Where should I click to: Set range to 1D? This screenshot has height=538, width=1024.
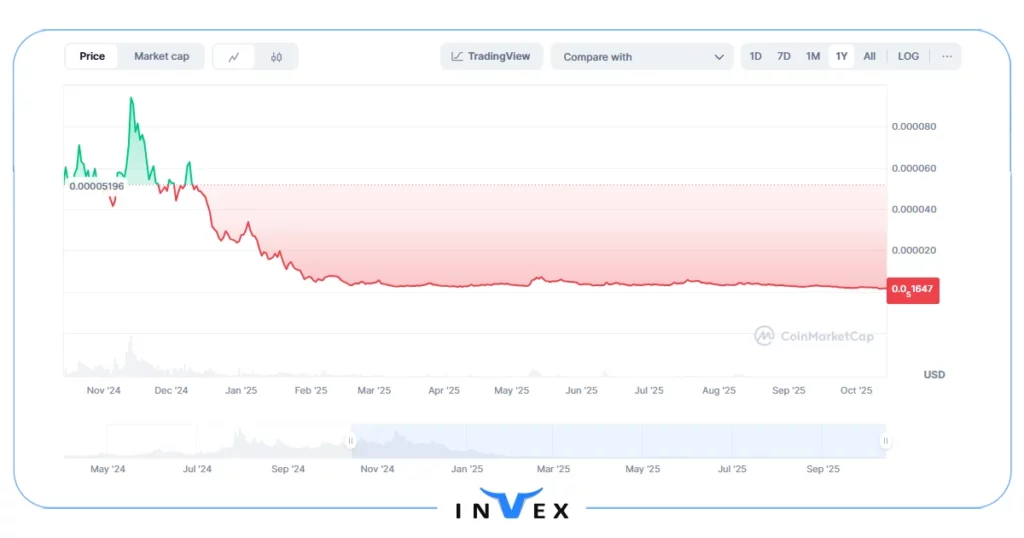[756, 56]
